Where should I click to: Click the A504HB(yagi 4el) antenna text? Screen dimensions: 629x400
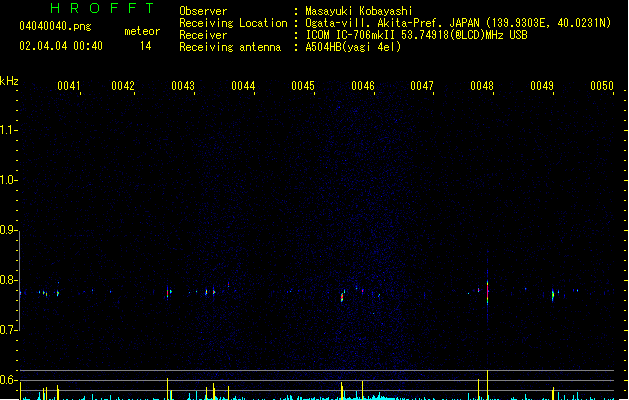[353, 47]
